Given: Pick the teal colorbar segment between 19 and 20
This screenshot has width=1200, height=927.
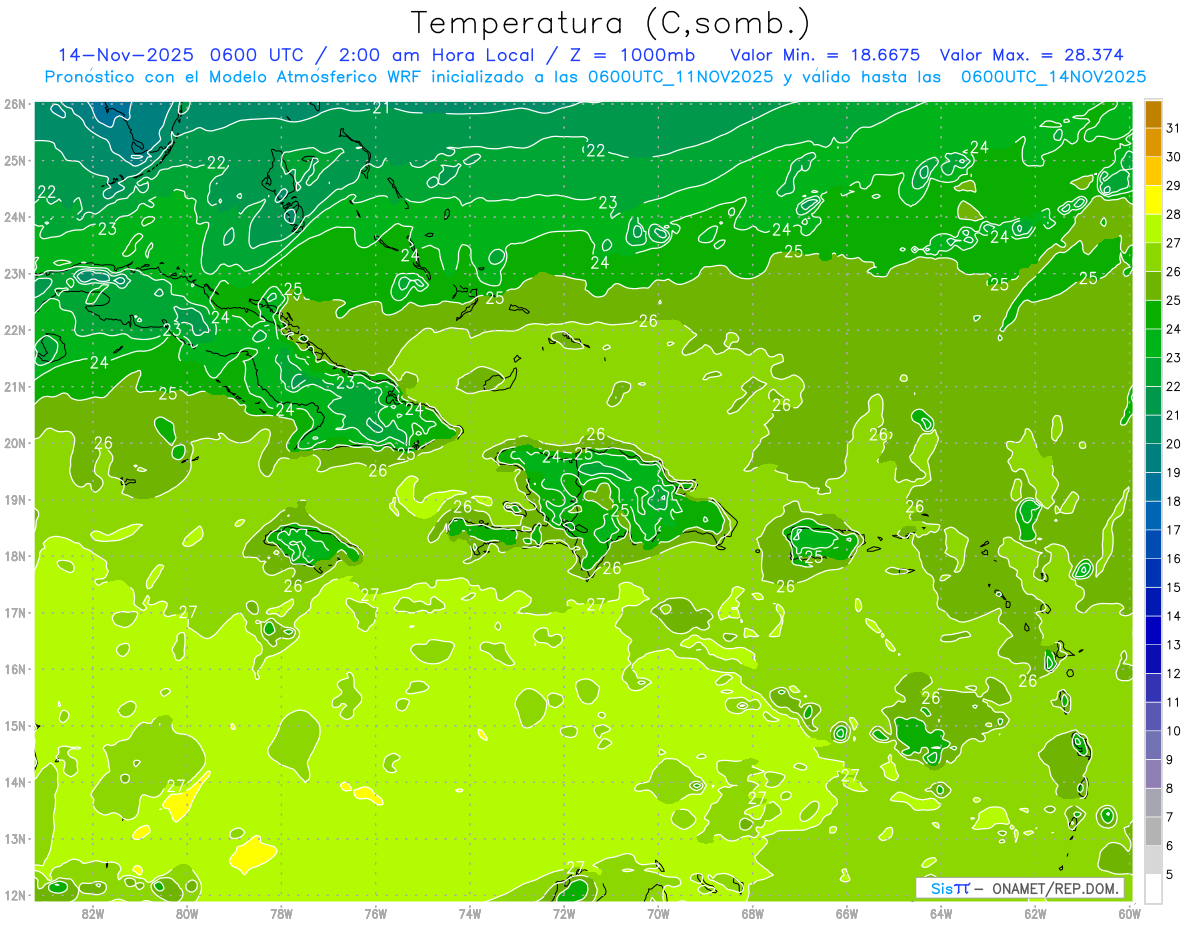Looking at the screenshot, I should pyautogui.click(x=1153, y=458).
